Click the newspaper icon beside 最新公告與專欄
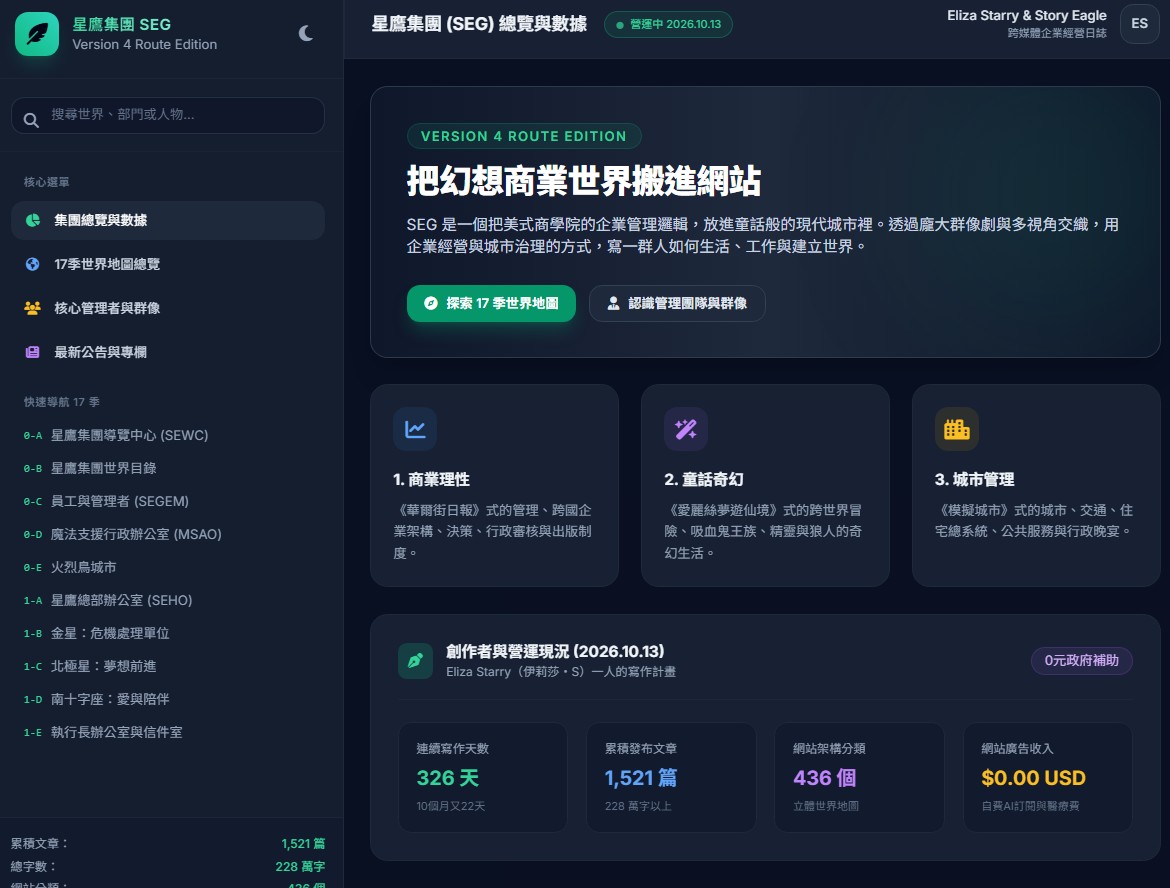 (32, 352)
